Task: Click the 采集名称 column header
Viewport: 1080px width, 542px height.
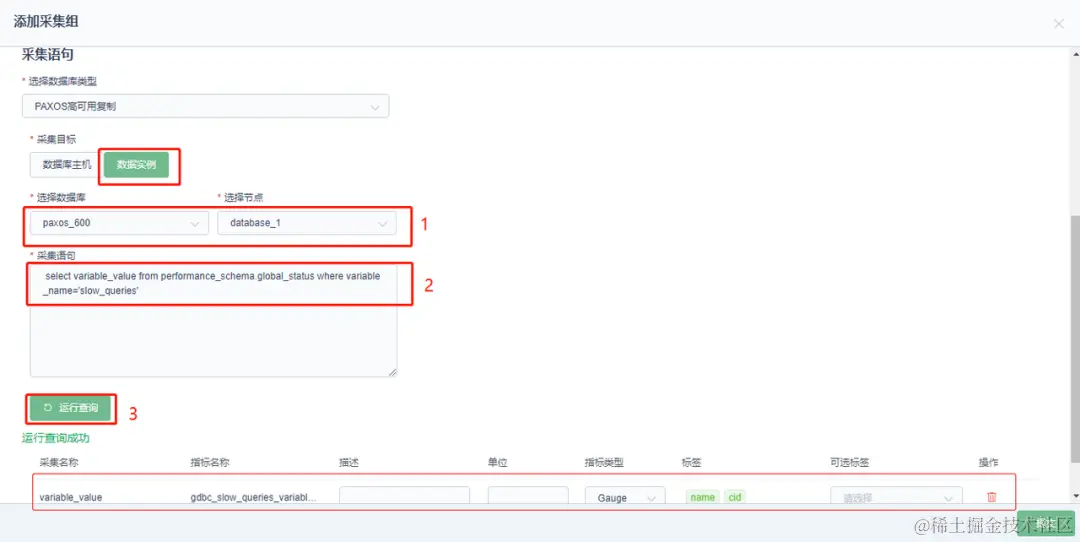Action: (x=59, y=463)
